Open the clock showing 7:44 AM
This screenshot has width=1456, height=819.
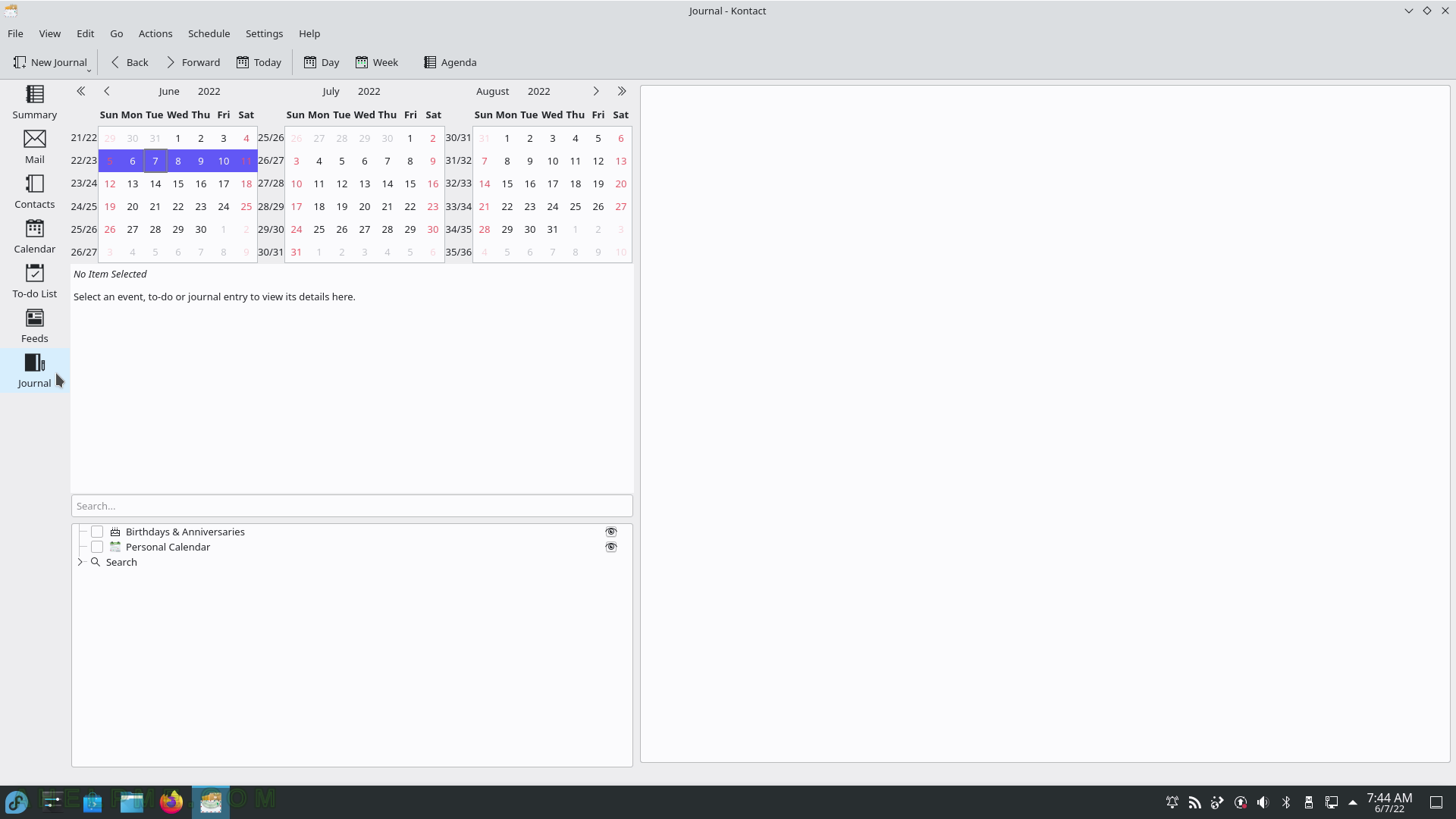1389,802
